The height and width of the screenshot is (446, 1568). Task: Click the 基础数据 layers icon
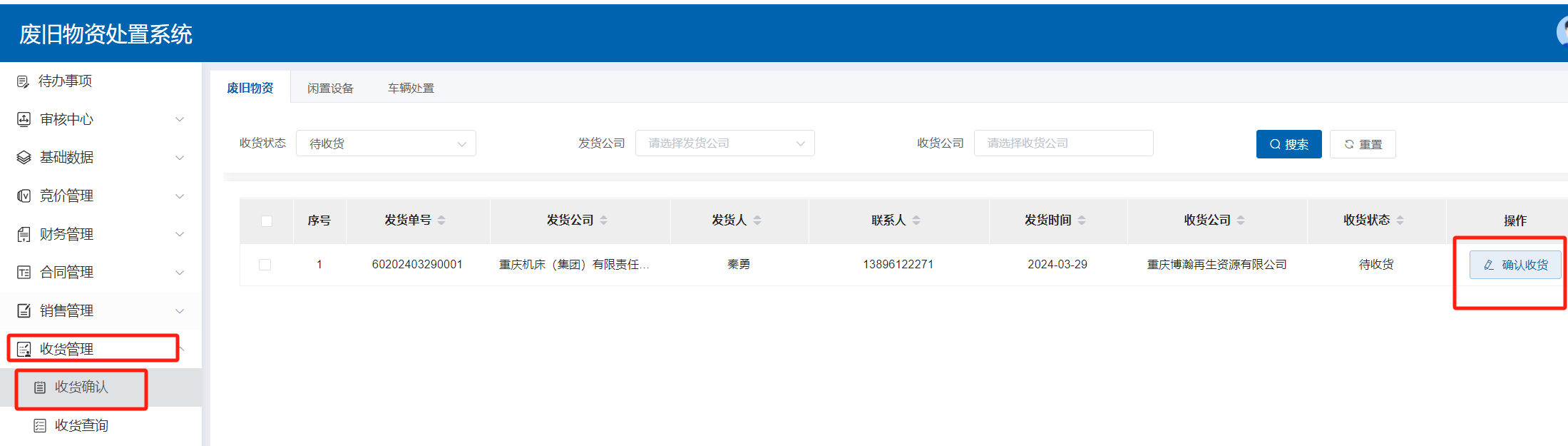[x=24, y=158]
